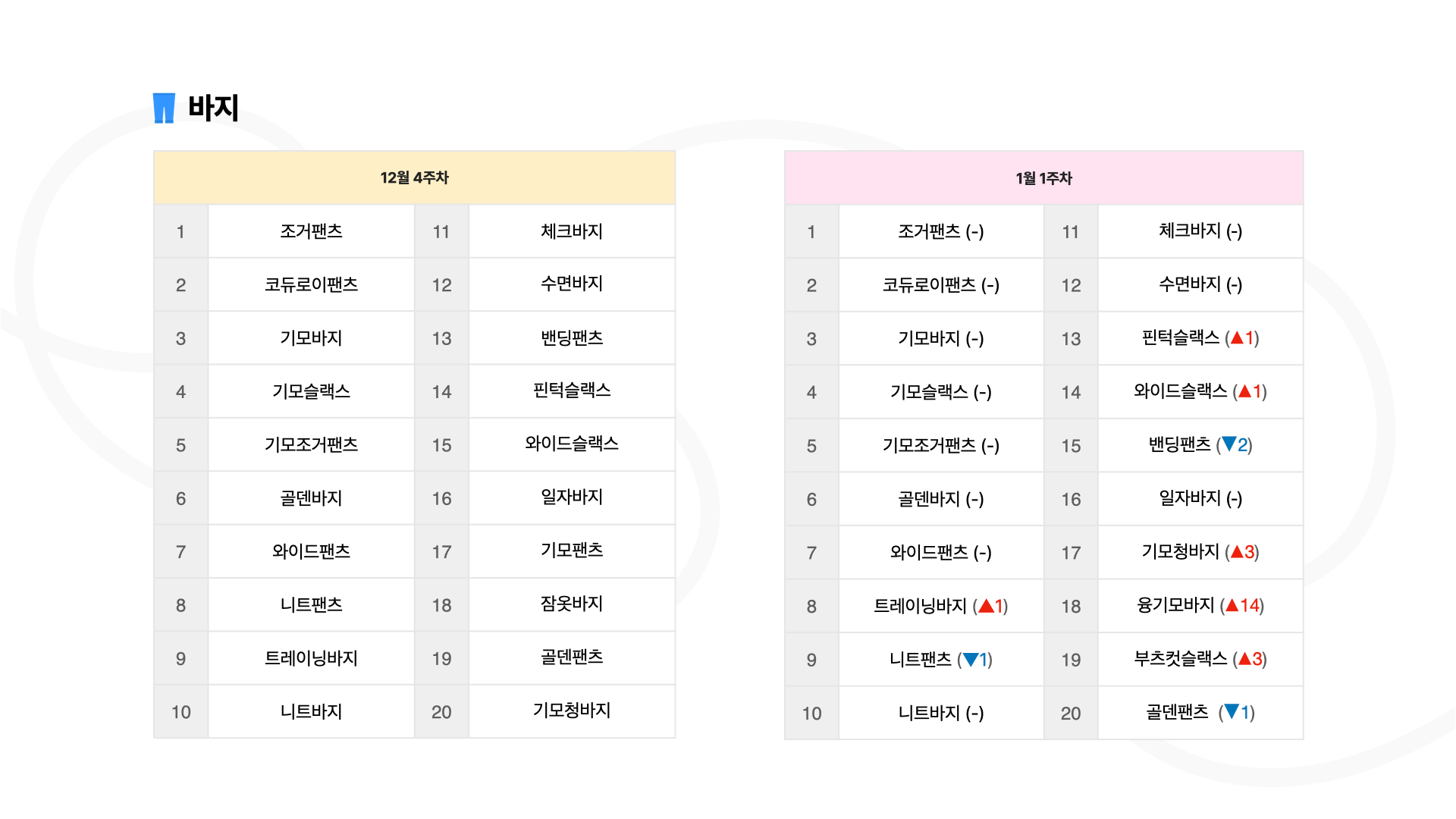Screen dimensions: 1456x819
Task: Click red up arrow beside 트레이닝바지
Action: (986, 606)
